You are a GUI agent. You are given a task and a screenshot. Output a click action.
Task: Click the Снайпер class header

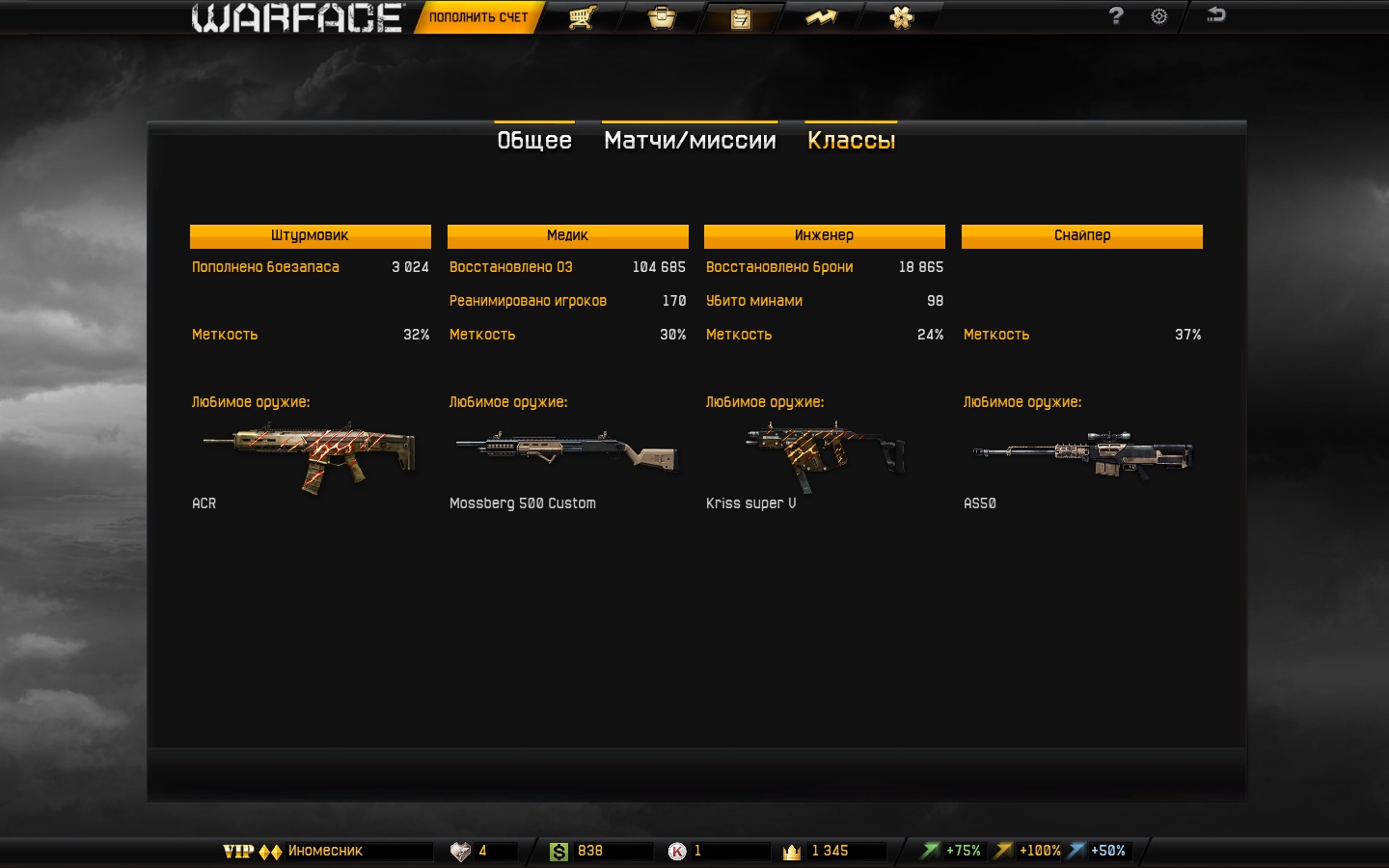[x=1082, y=236]
